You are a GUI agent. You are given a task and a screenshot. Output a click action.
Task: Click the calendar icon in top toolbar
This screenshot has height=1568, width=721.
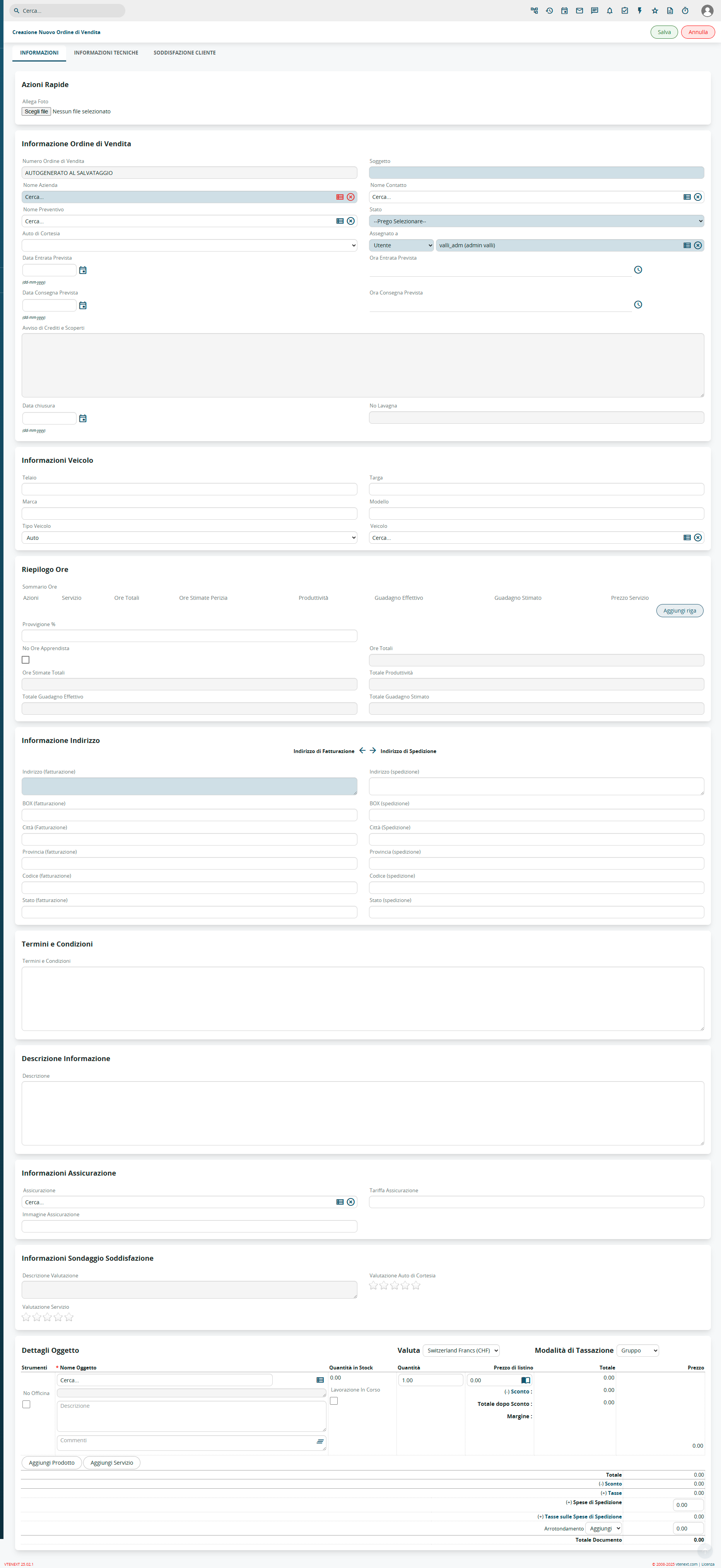pos(564,11)
